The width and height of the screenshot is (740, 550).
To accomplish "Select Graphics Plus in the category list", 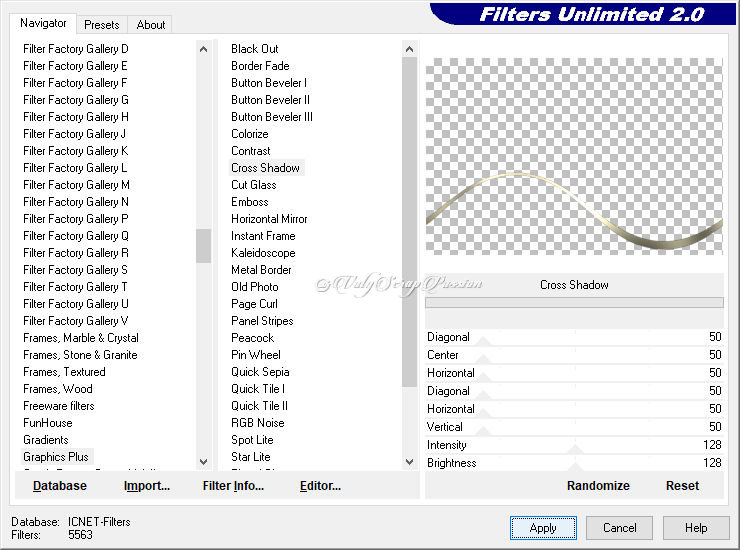I will pos(56,457).
